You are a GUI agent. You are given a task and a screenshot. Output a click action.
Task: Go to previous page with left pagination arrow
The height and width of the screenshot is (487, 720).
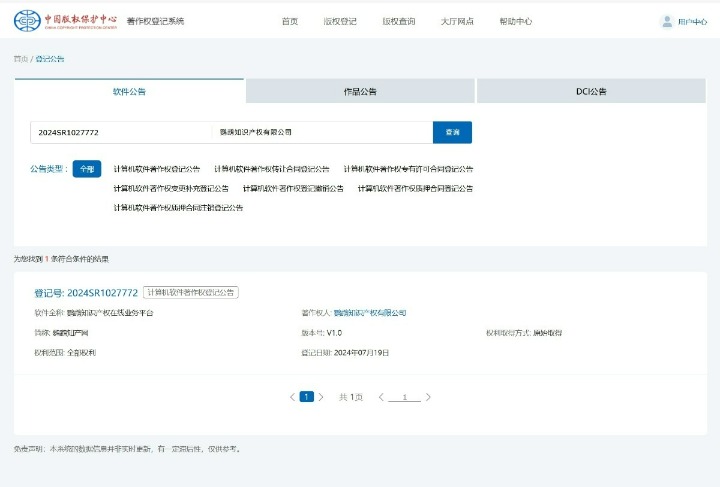(292, 397)
